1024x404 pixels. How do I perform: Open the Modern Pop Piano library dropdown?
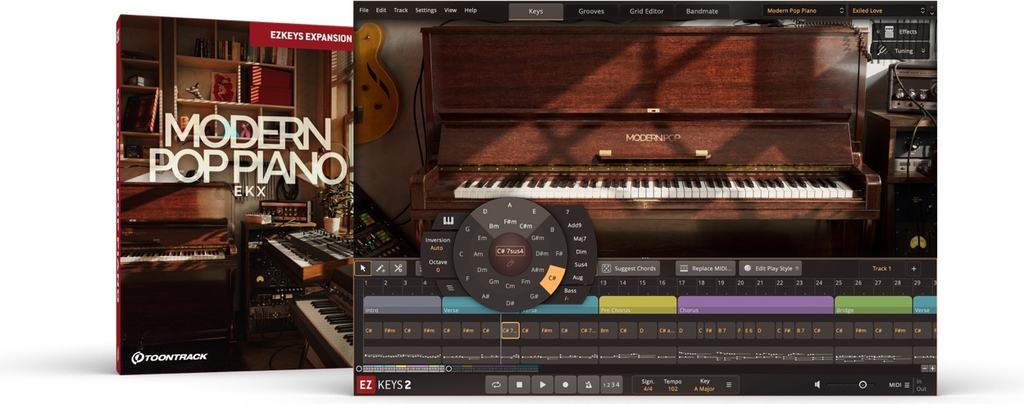point(805,10)
